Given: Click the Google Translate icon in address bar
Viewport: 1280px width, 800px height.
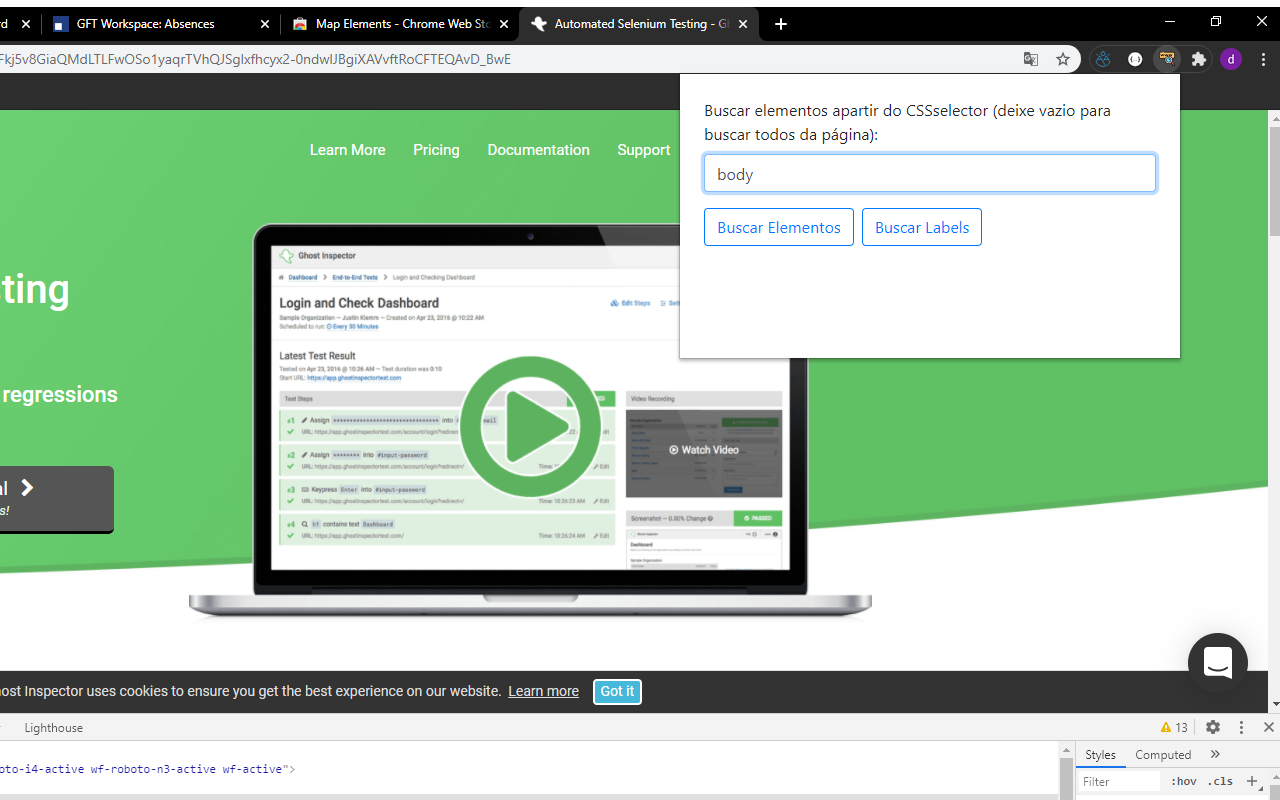Looking at the screenshot, I should [1030, 59].
